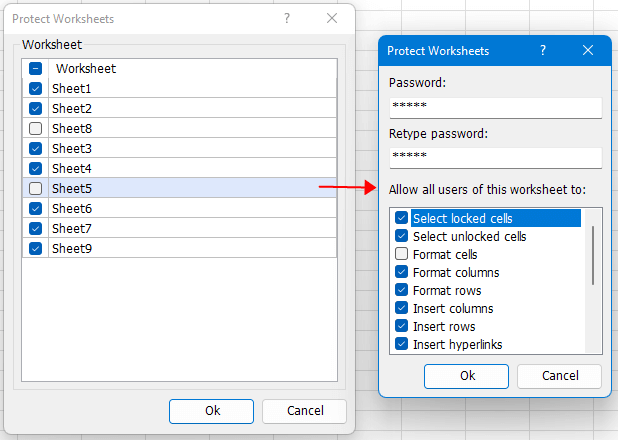
Task: Toggle the Insert rows permission
Action: point(401,326)
